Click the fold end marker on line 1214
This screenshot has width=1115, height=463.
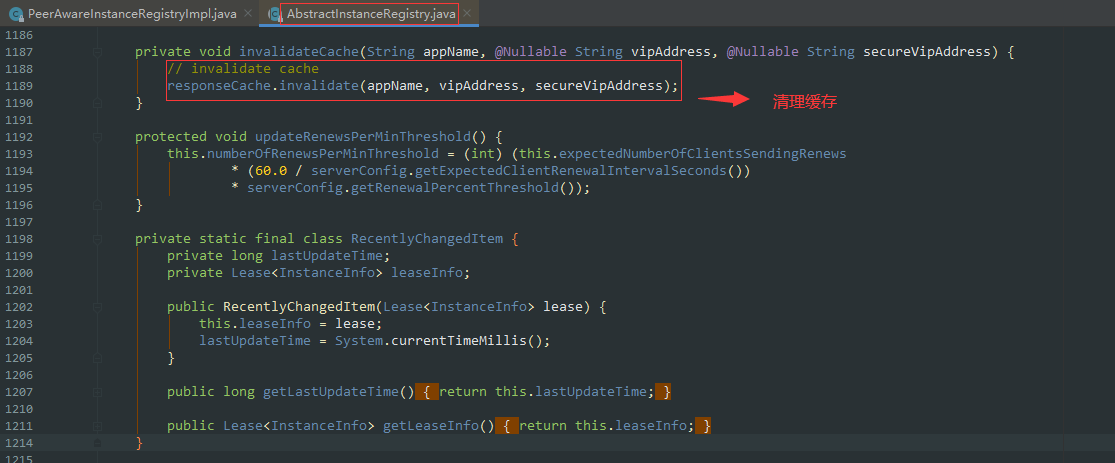point(97,442)
